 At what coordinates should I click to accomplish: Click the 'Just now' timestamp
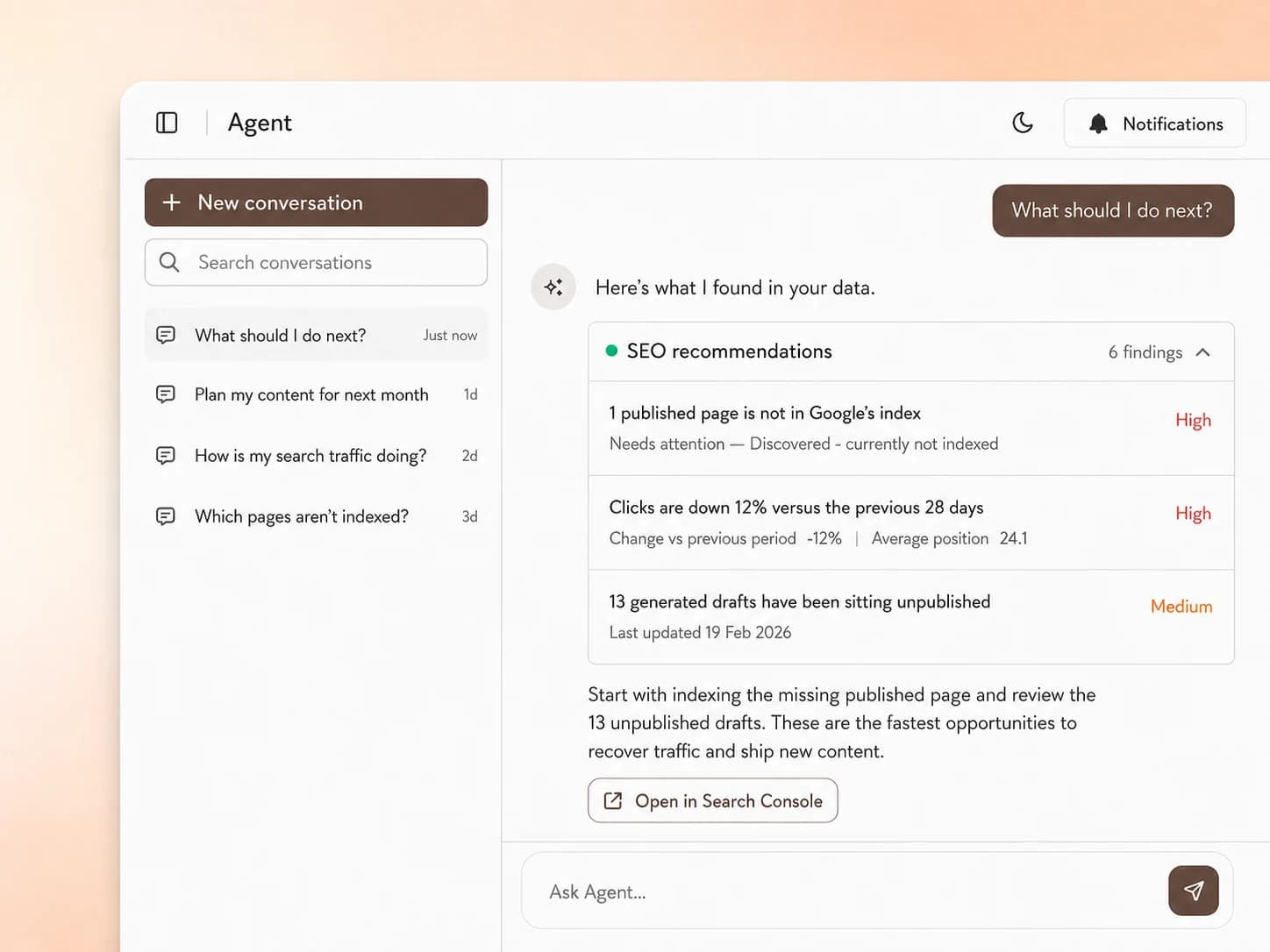450,335
